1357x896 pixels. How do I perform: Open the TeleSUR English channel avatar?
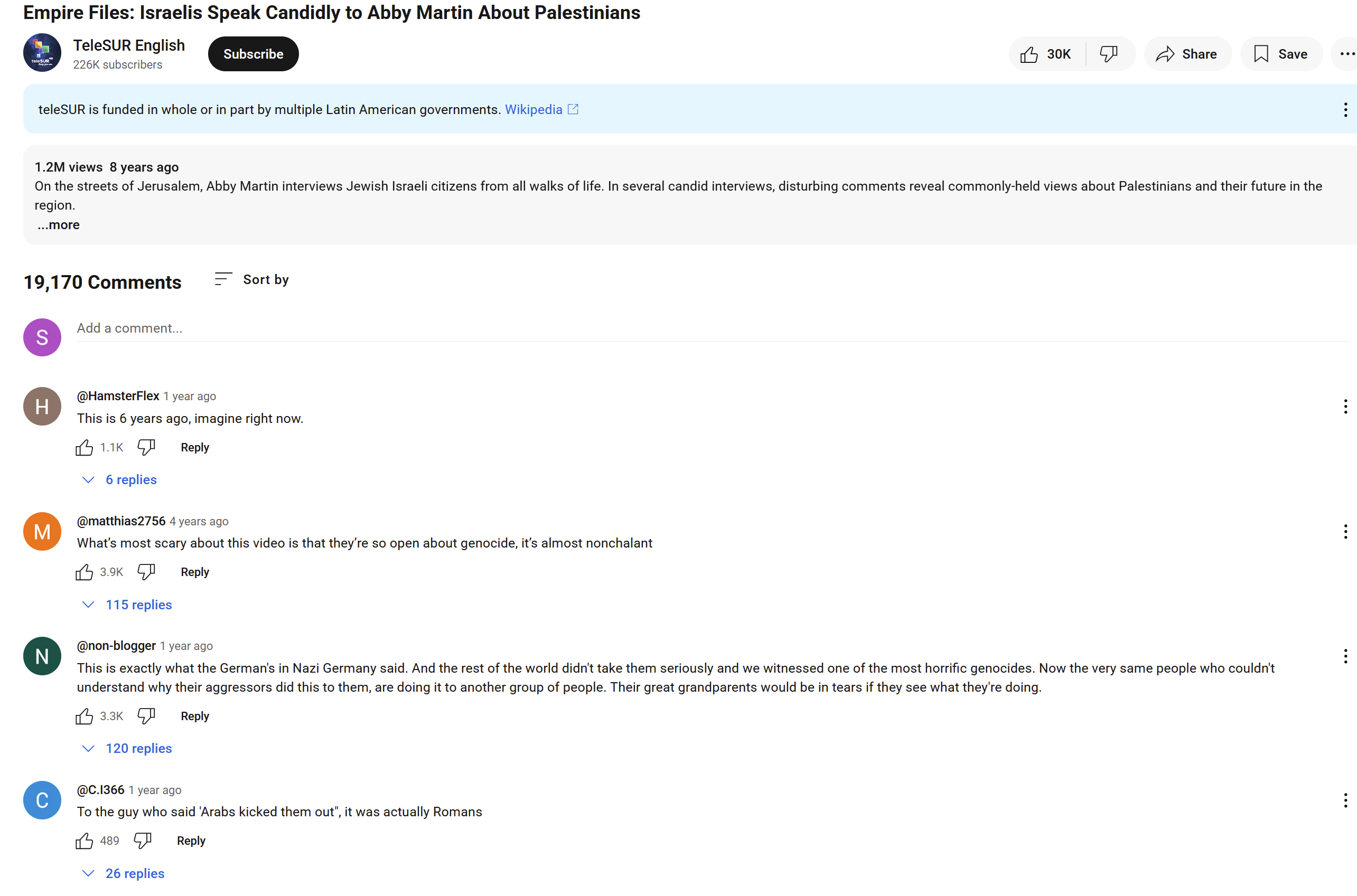pos(42,53)
